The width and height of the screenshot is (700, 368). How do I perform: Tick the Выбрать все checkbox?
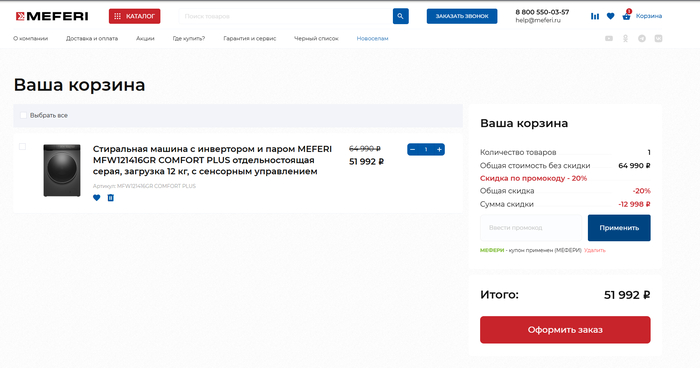point(23,115)
